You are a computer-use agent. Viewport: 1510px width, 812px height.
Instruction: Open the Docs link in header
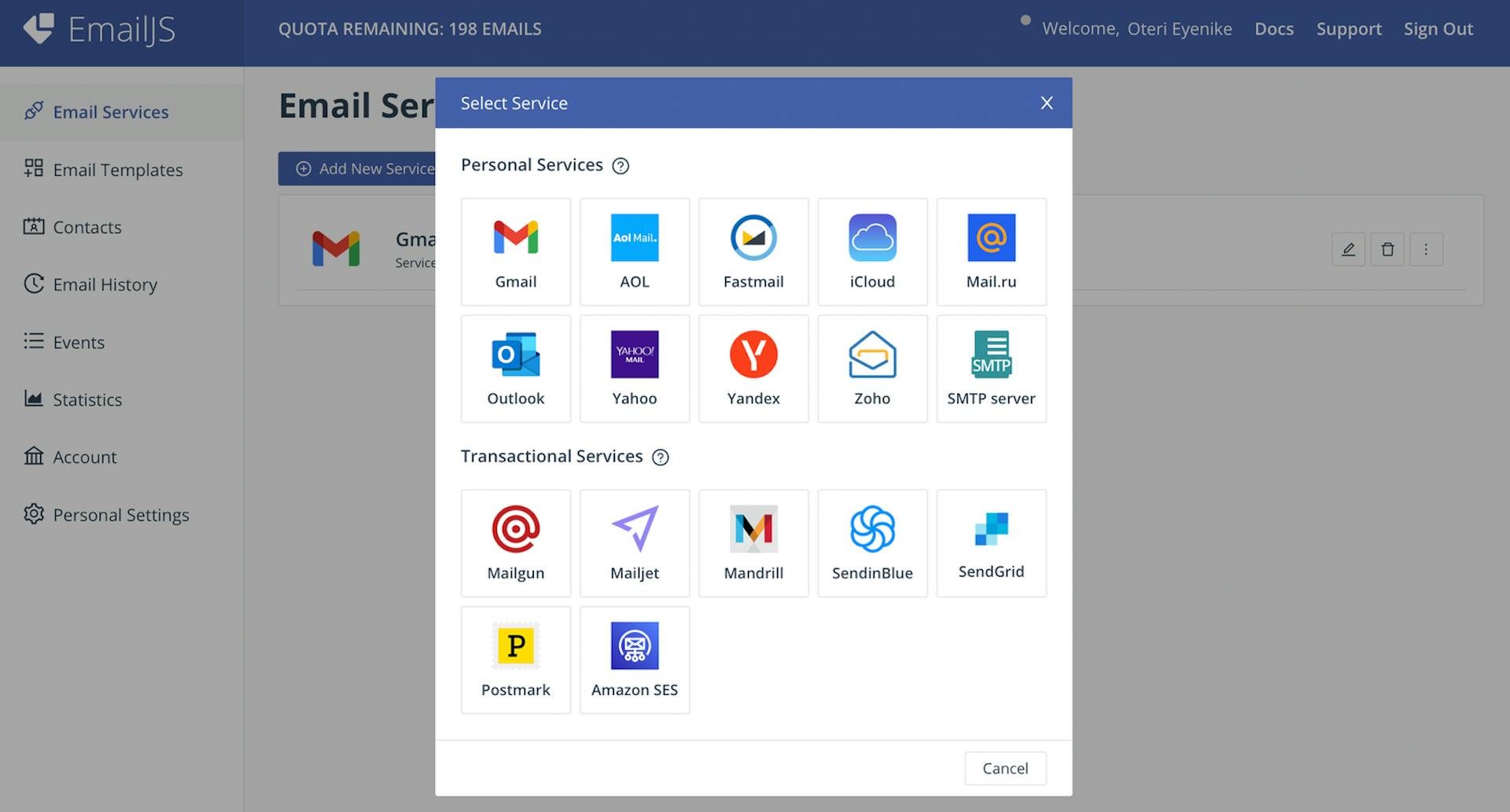[x=1273, y=29]
